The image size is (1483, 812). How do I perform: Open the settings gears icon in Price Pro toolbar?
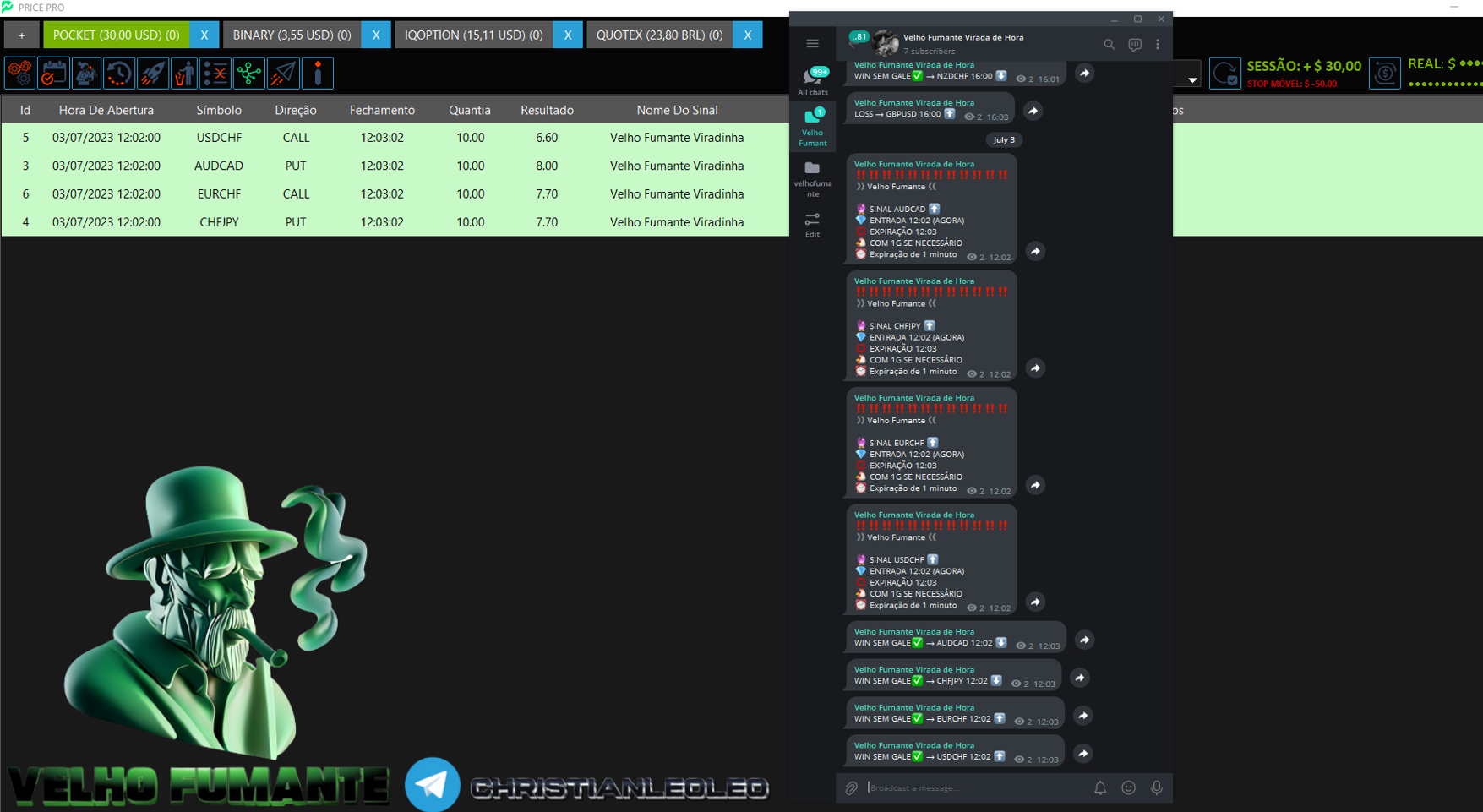pos(20,74)
